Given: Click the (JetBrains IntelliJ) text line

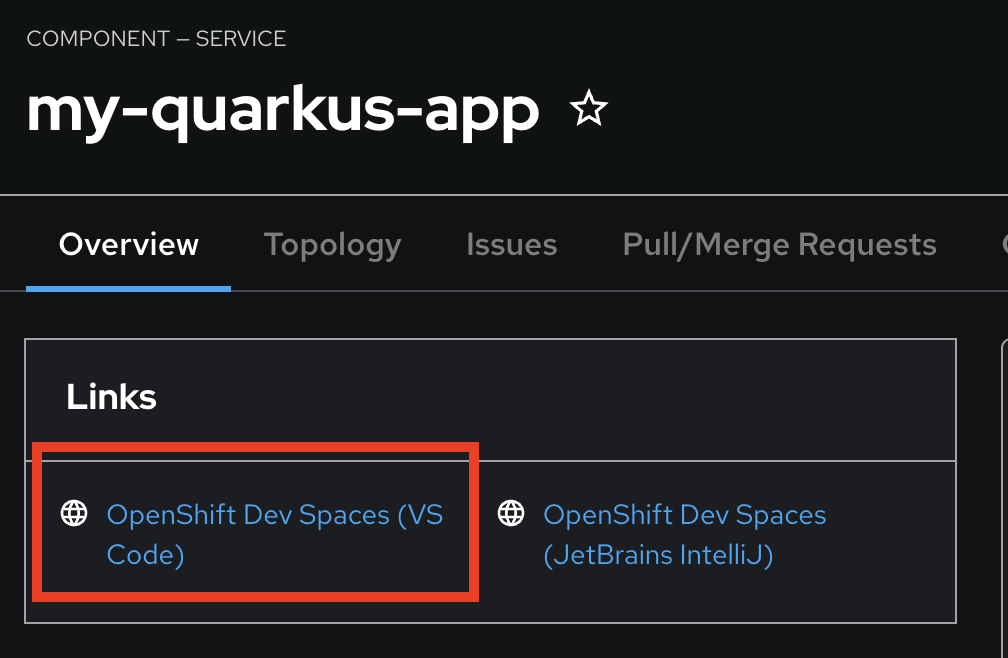Looking at the screenshot, I should click(658, 554).
